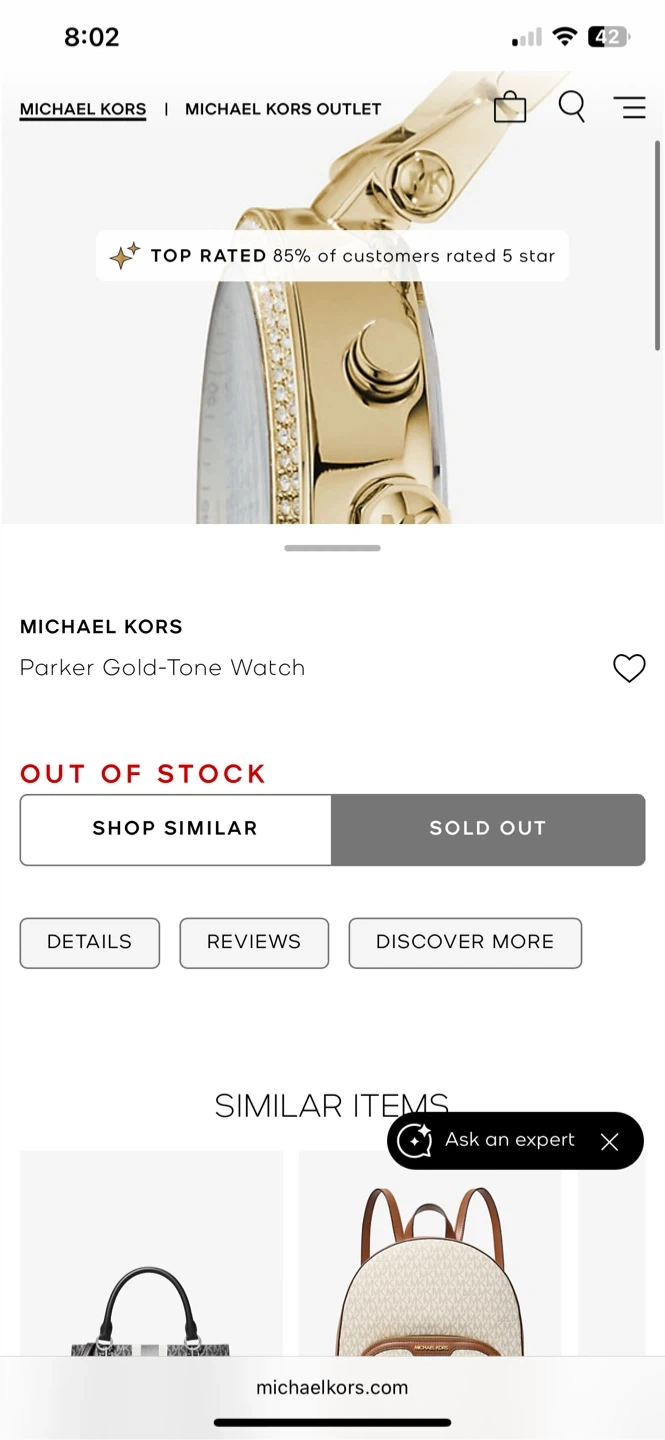665x1440 pixels.
Task: Open the hamburger menu
Action: [x=629, y=107]
